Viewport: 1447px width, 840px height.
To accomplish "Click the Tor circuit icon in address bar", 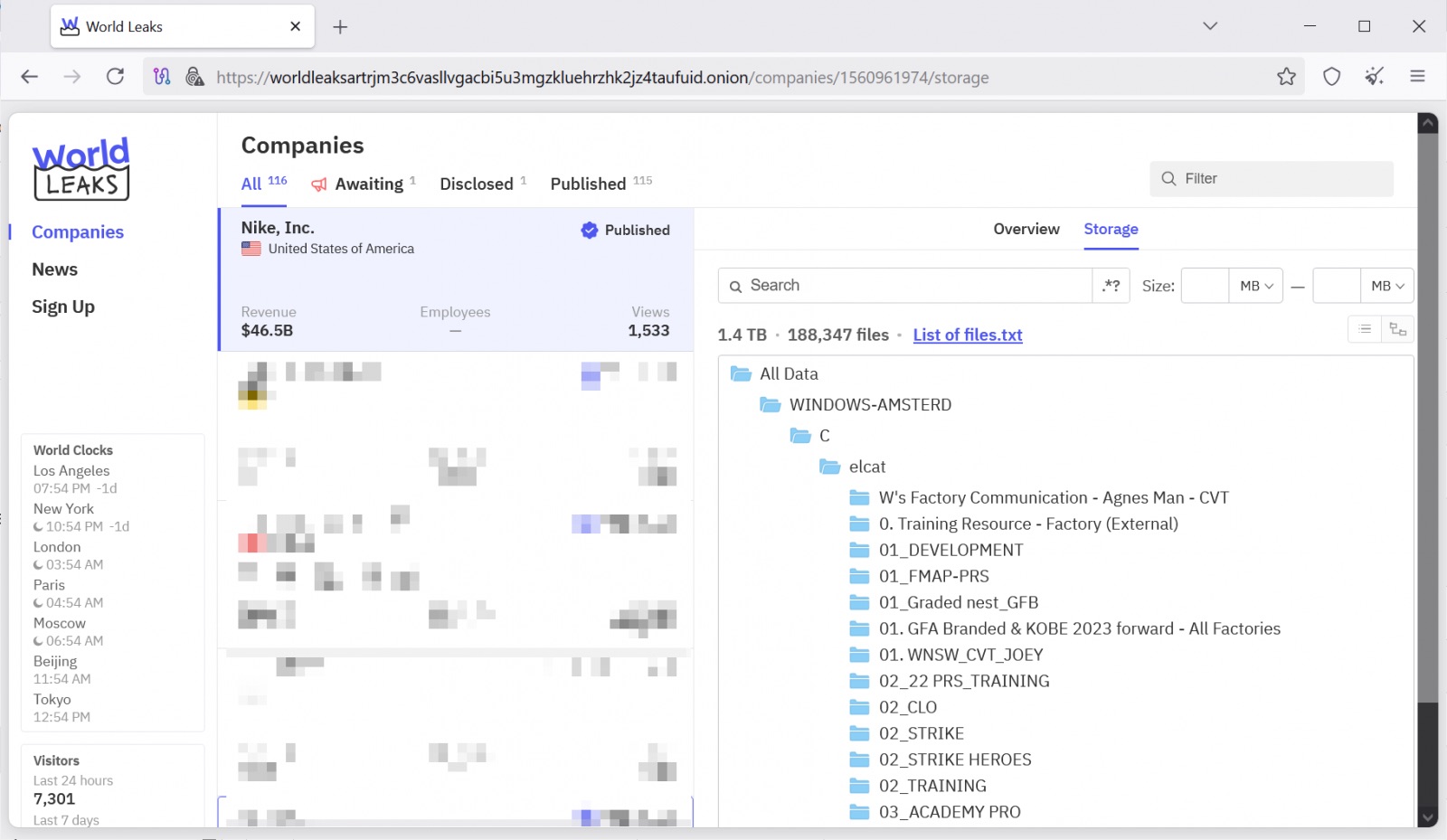I will [x=162, y=77].
